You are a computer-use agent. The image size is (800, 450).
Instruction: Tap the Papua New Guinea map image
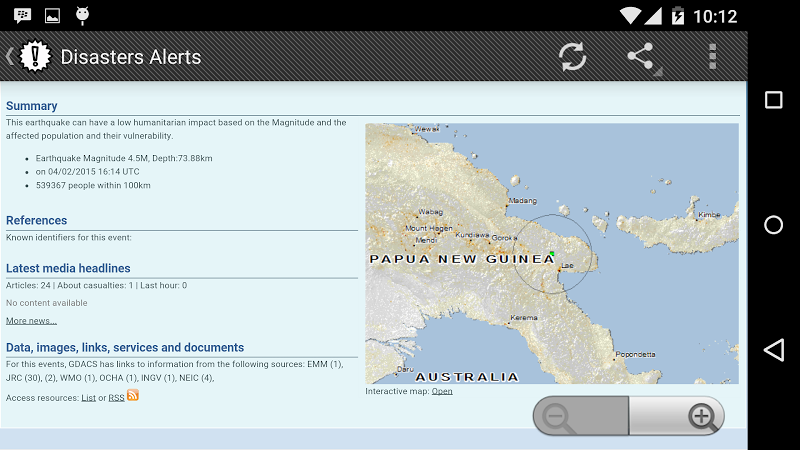click(x=552, y=254)
